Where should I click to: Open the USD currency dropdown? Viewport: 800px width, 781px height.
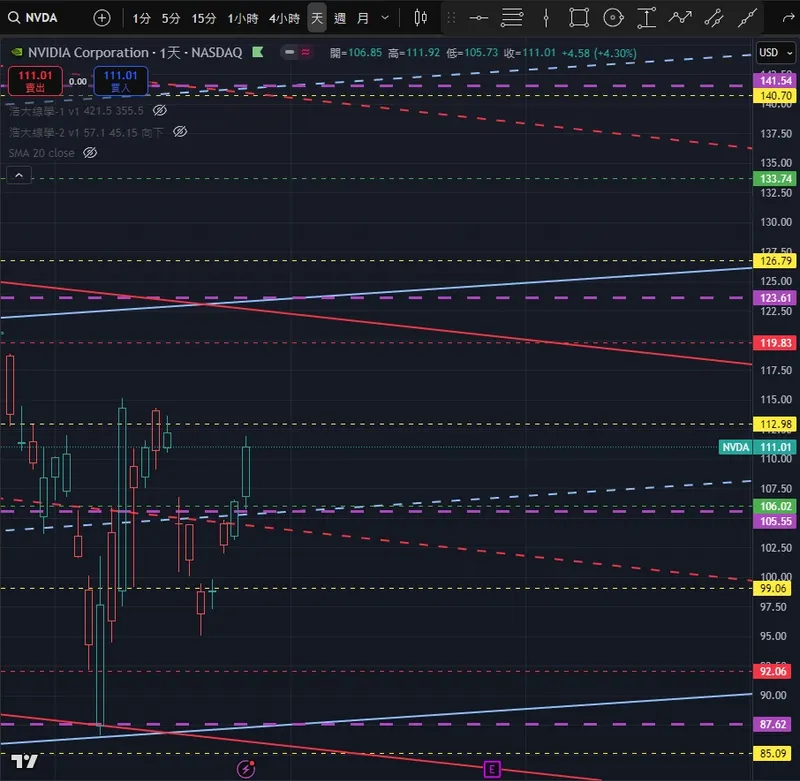[775, 53]
